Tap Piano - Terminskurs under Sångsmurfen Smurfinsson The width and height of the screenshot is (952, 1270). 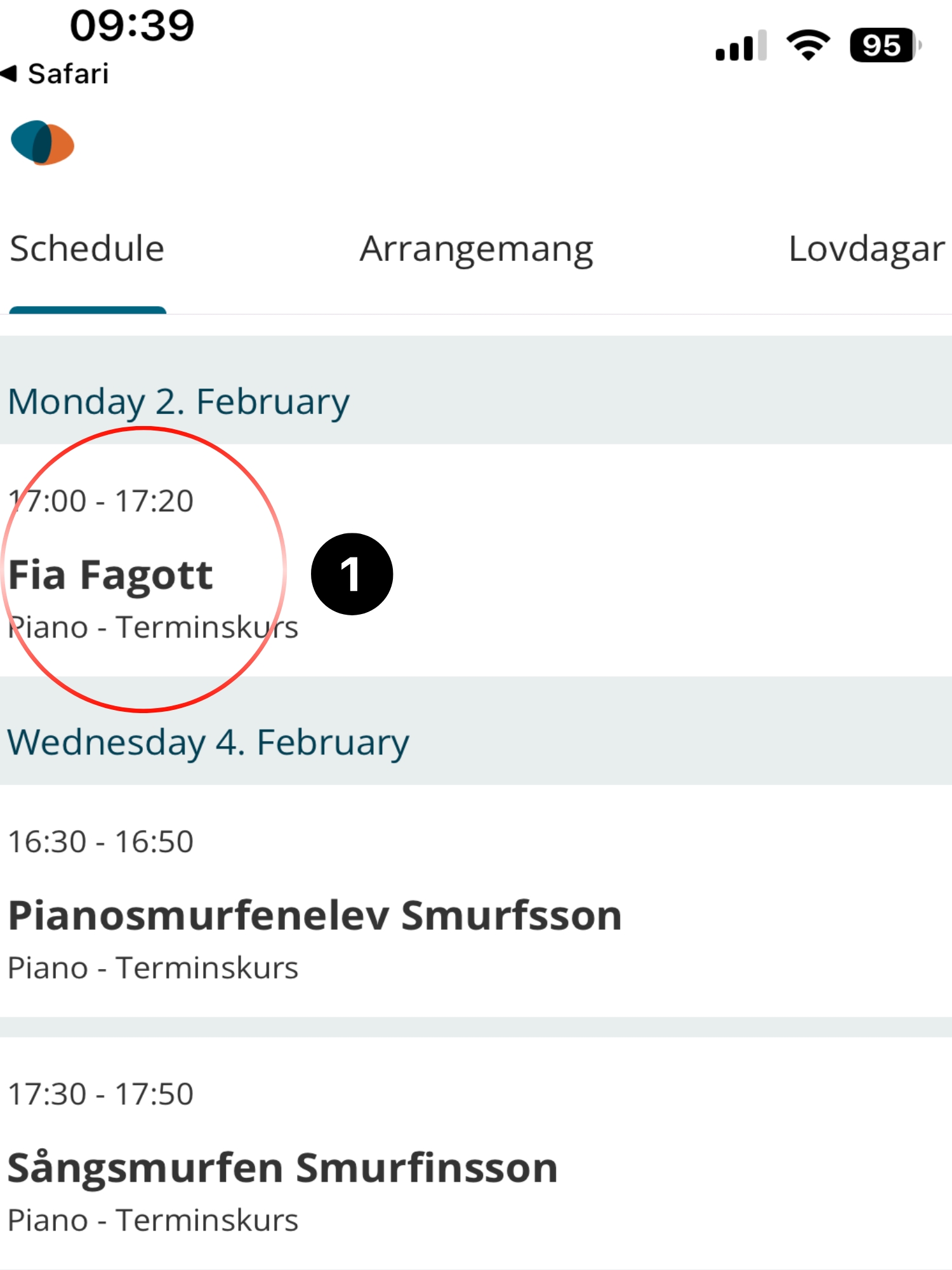153,1220
